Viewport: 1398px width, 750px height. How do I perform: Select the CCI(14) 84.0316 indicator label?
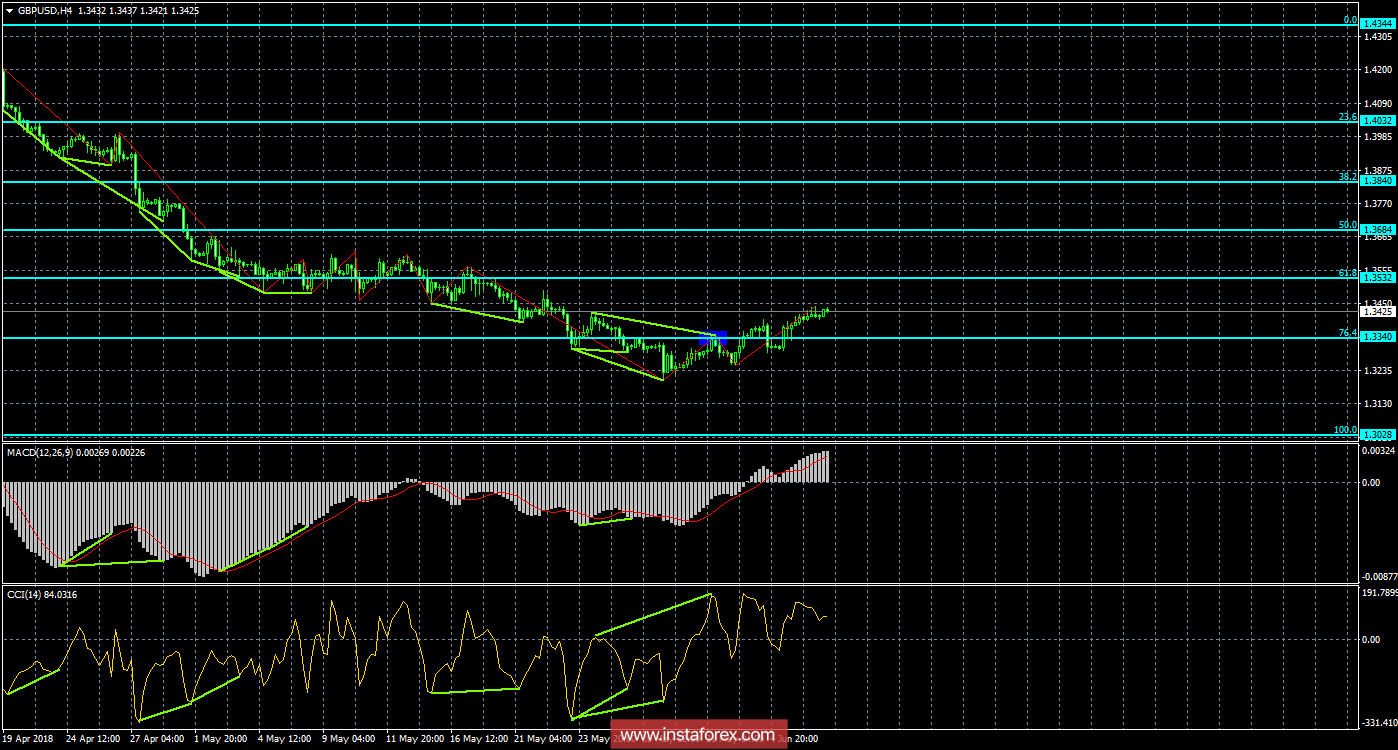click(41, 595)
